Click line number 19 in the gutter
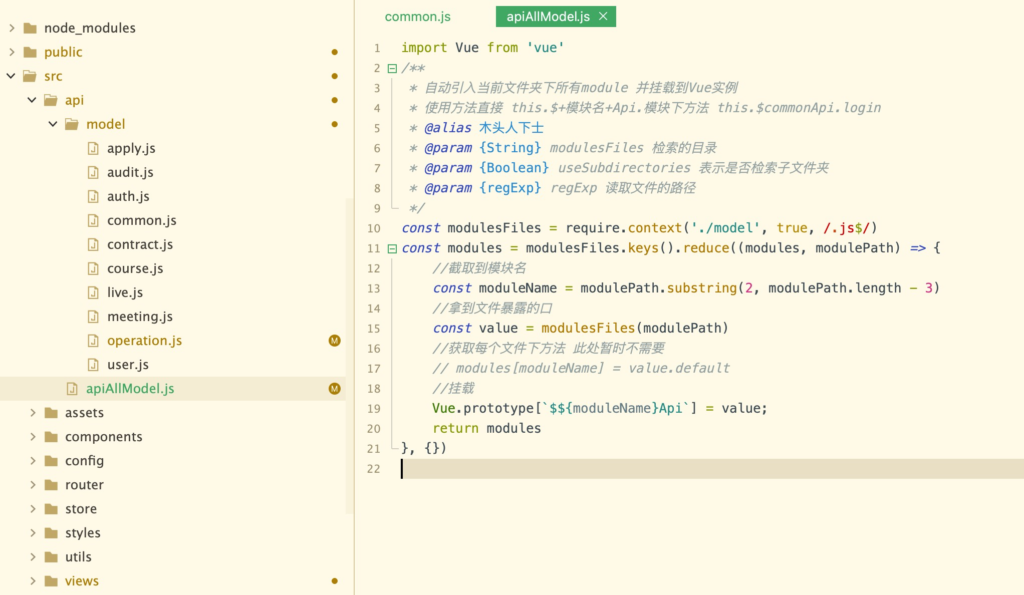Image resolution: width=1024 pixels, height=595 pixels. coord(374,409)
